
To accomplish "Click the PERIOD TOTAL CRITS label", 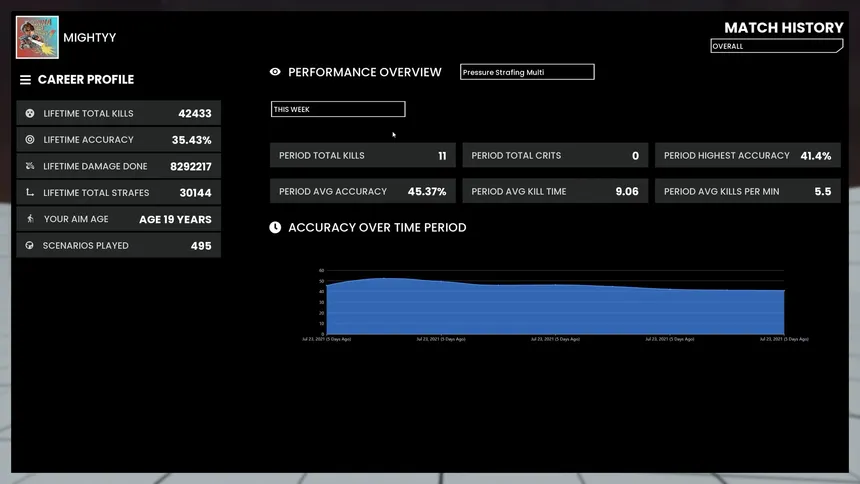I will (x=516, y=155).
